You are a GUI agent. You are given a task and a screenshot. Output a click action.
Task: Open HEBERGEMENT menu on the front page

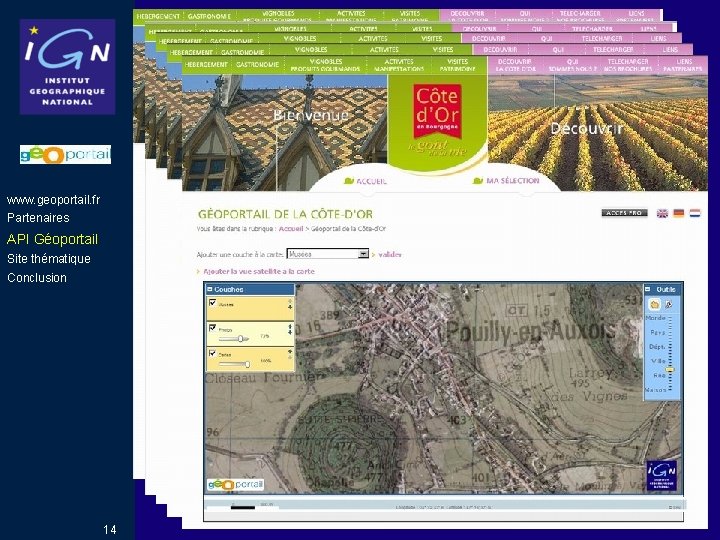(x=206, y=65)
